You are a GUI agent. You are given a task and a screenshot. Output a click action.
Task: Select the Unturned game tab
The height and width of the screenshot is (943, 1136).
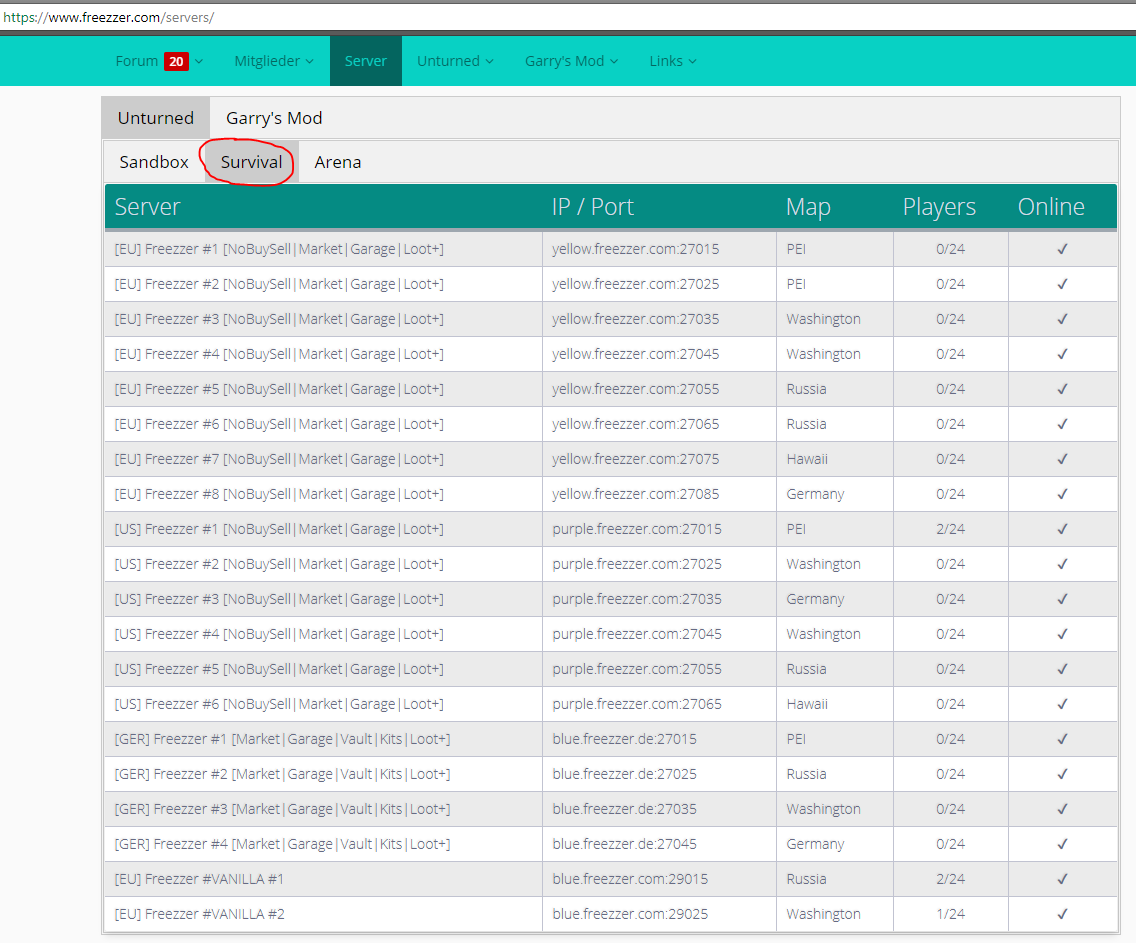pos(156,118)
